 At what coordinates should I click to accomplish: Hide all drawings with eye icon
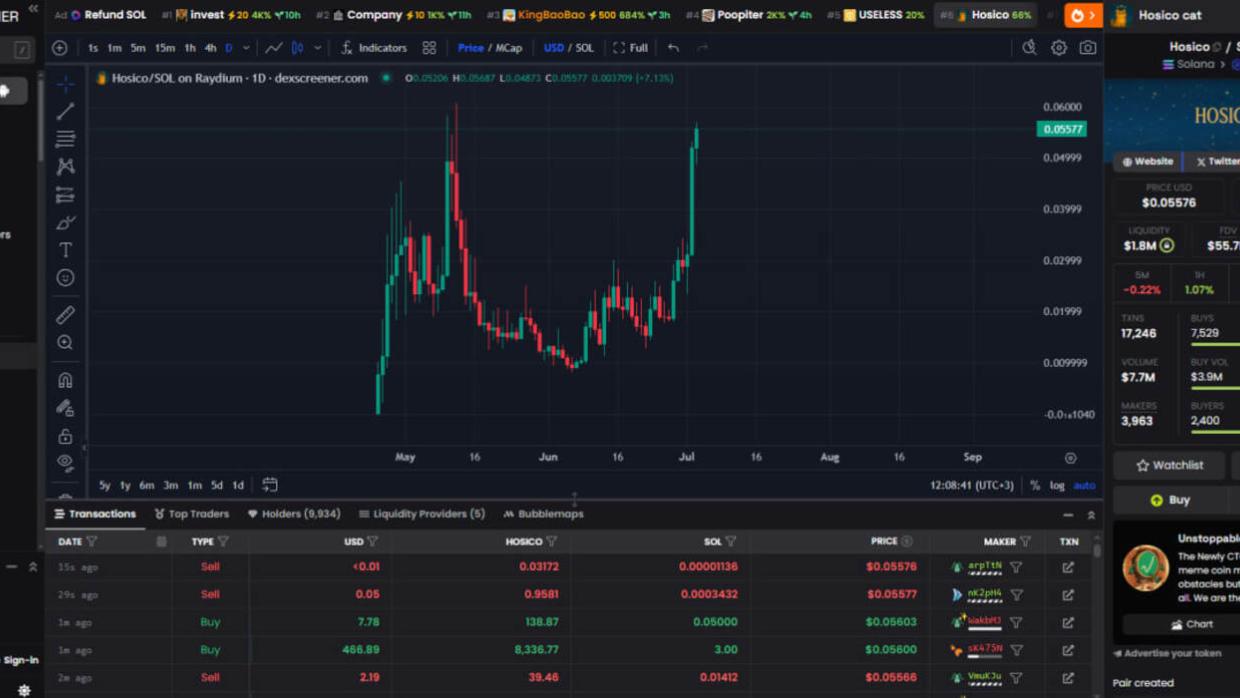[65, 462]
